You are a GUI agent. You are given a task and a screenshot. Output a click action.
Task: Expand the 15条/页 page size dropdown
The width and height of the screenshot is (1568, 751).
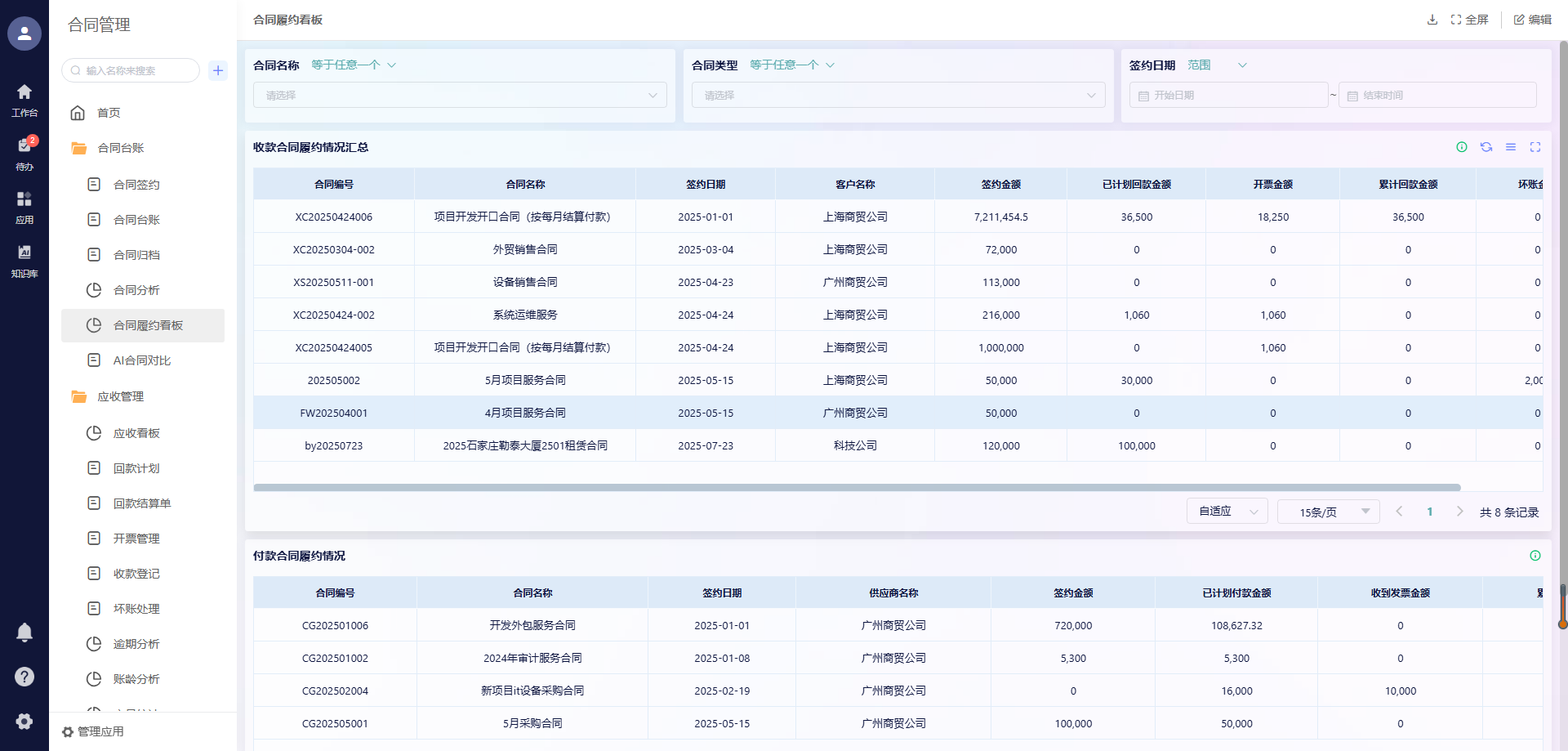pyautogui.click(x=1328, y=512)
